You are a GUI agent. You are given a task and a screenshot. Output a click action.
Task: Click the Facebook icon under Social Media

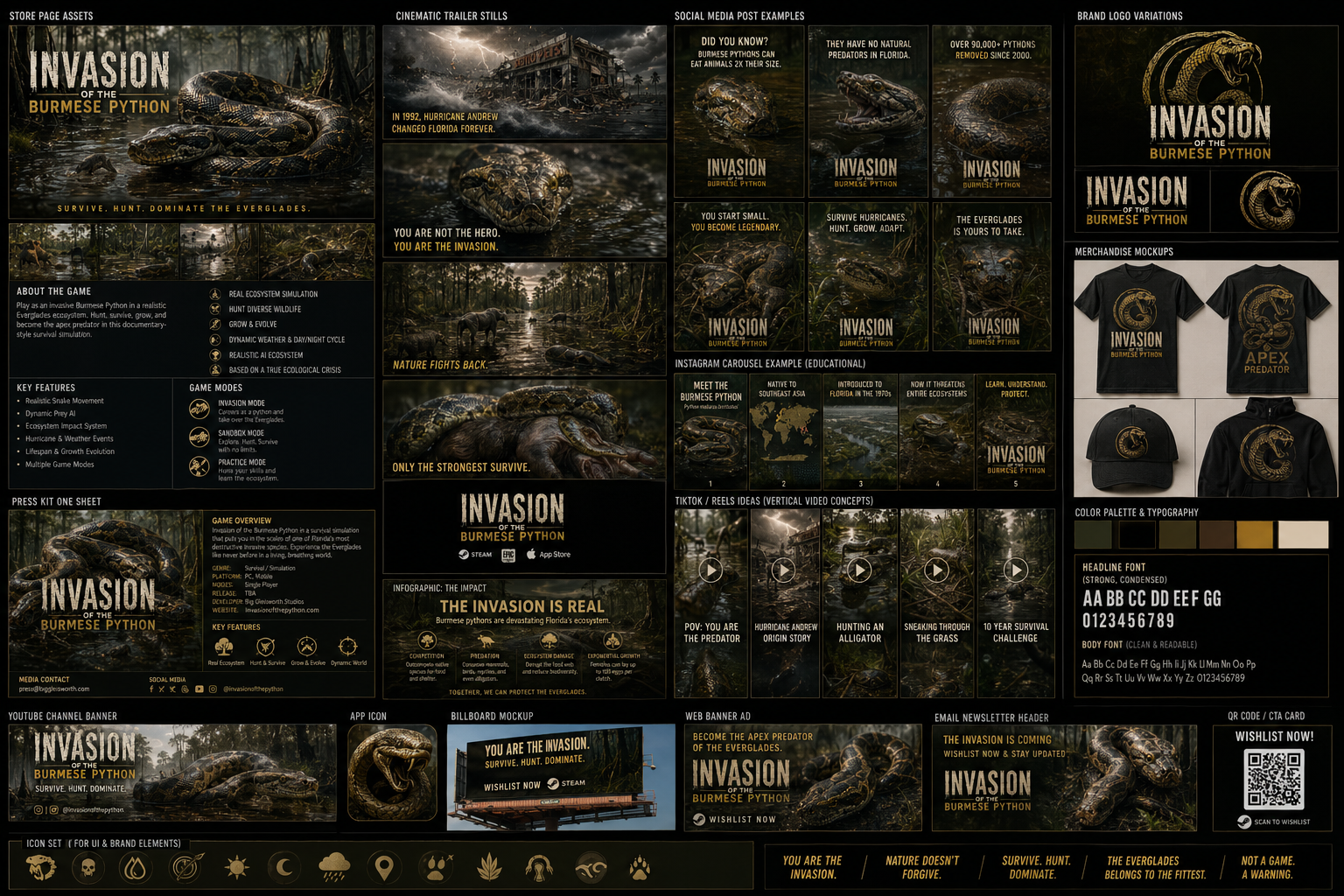[151, 689]
